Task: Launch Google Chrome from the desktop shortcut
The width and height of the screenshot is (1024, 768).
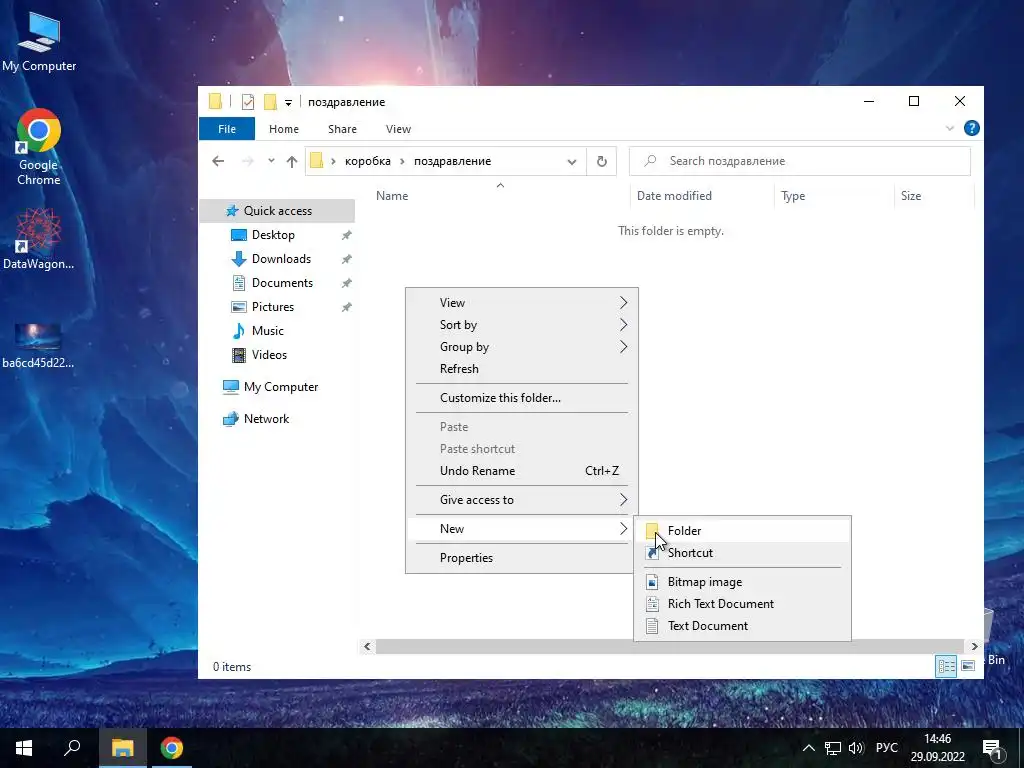Action: pyautogui.click(x=39, y=147)
